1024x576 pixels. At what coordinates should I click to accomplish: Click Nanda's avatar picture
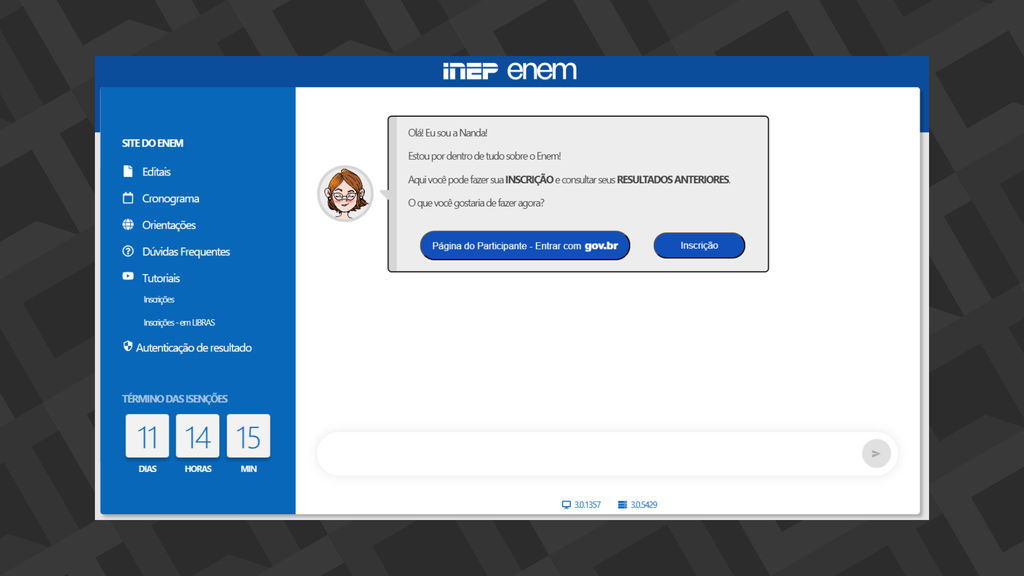[345, 194]
